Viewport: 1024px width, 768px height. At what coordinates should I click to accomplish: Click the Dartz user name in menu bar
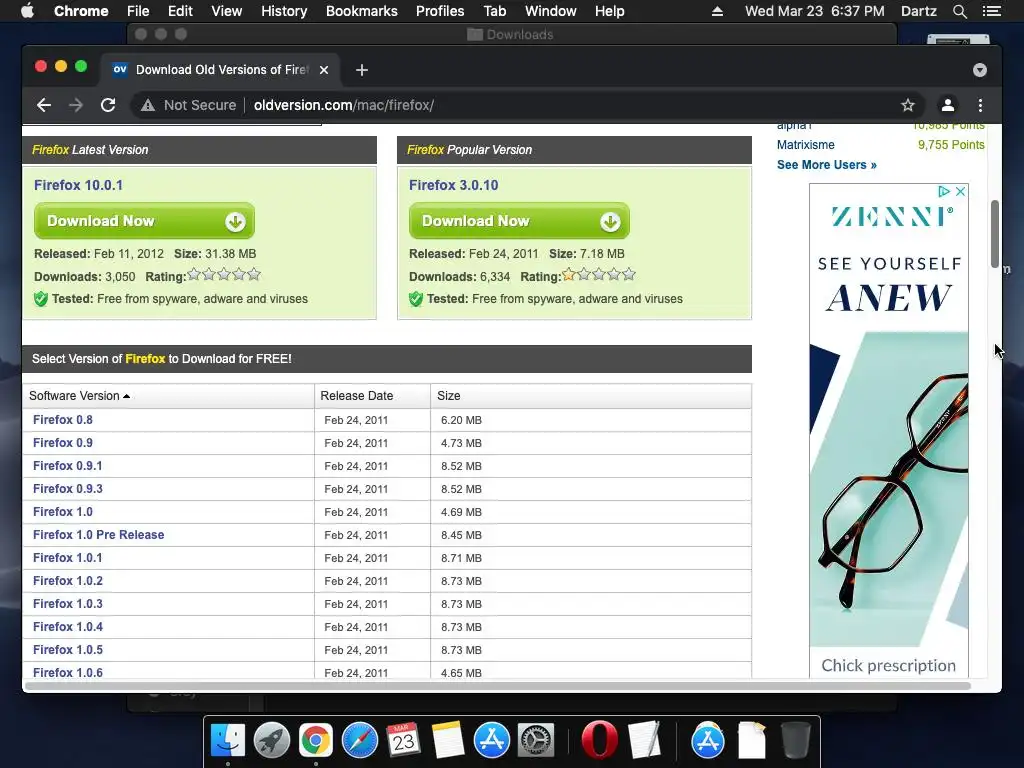(918, 11)
